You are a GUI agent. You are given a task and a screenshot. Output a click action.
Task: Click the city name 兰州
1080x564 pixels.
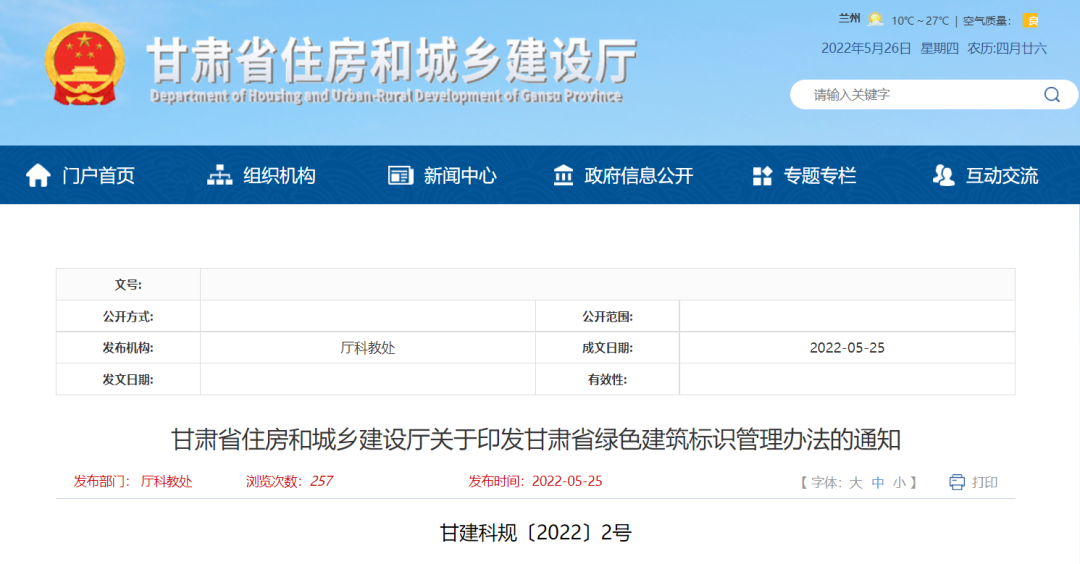849,19
